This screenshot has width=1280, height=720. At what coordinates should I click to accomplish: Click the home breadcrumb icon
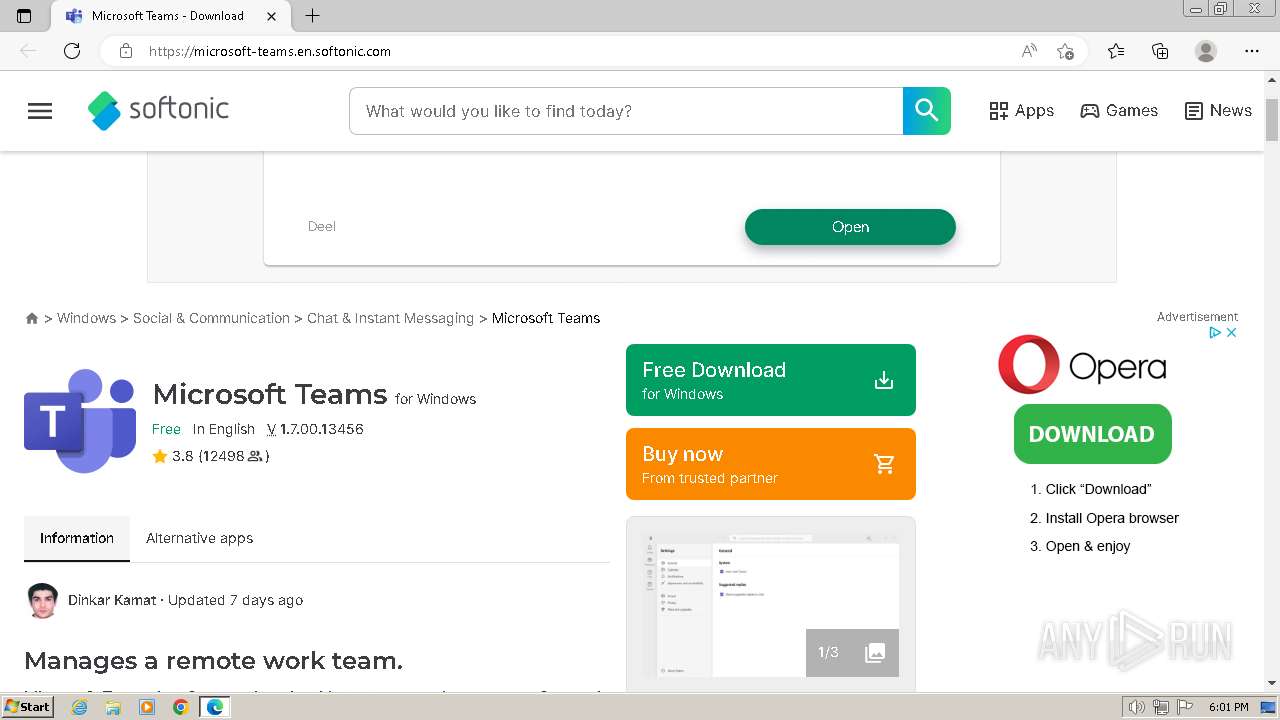pyautogui.click(x=32, y=318)
